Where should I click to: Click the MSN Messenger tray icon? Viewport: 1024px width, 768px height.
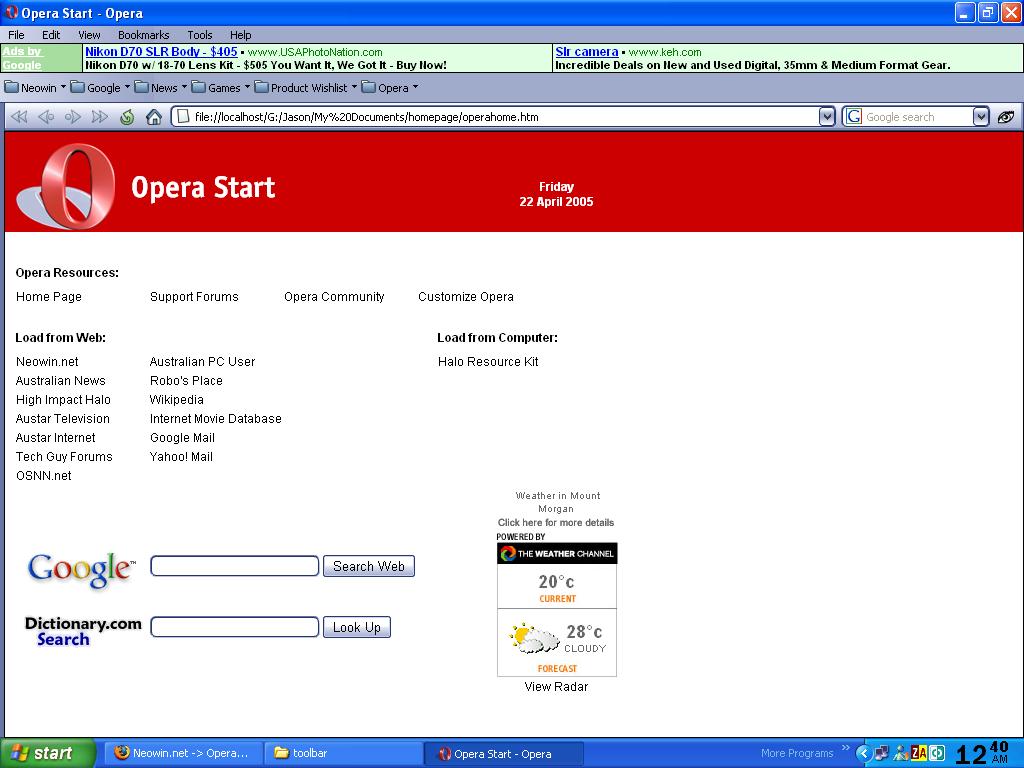tap(901, 753)
